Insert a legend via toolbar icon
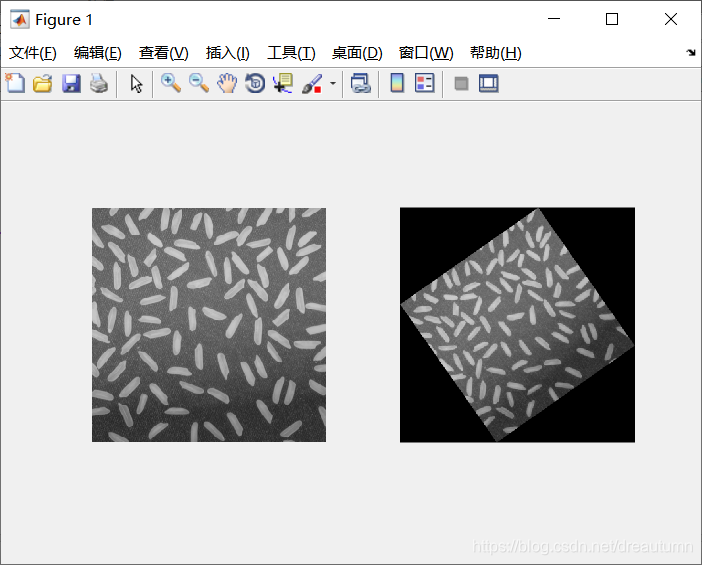The image size is (702, 565). pos(425,83)
